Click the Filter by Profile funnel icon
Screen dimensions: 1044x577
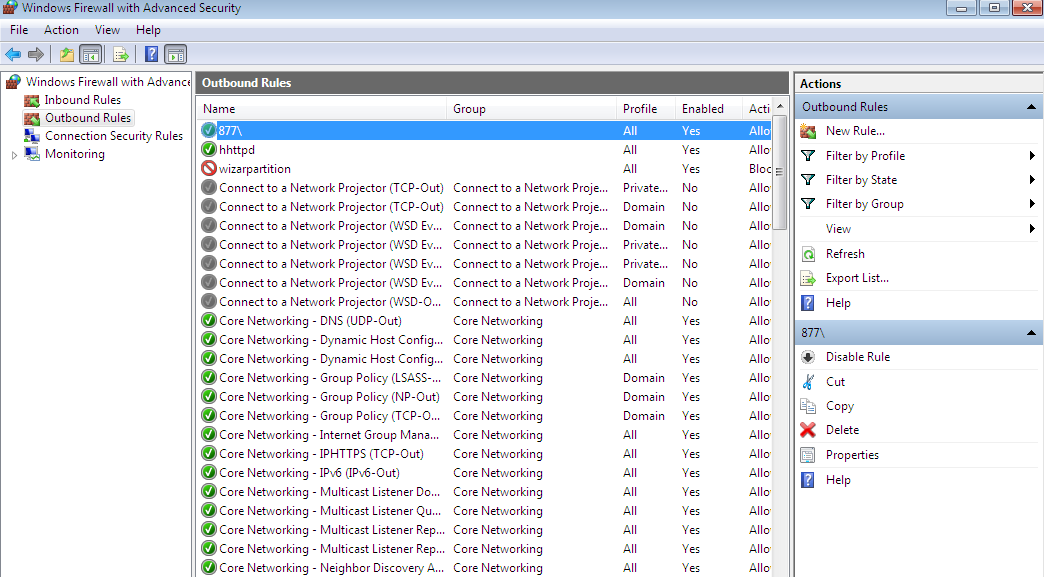point(808,156)
